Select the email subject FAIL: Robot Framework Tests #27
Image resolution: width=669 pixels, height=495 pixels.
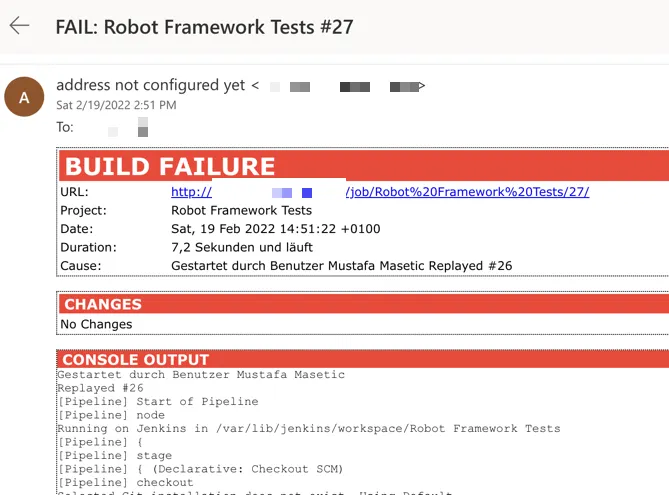click(204, 27)
